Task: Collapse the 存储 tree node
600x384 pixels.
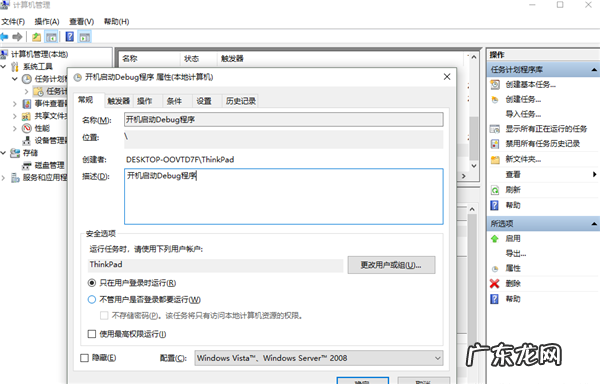Action: click(4, 153)
